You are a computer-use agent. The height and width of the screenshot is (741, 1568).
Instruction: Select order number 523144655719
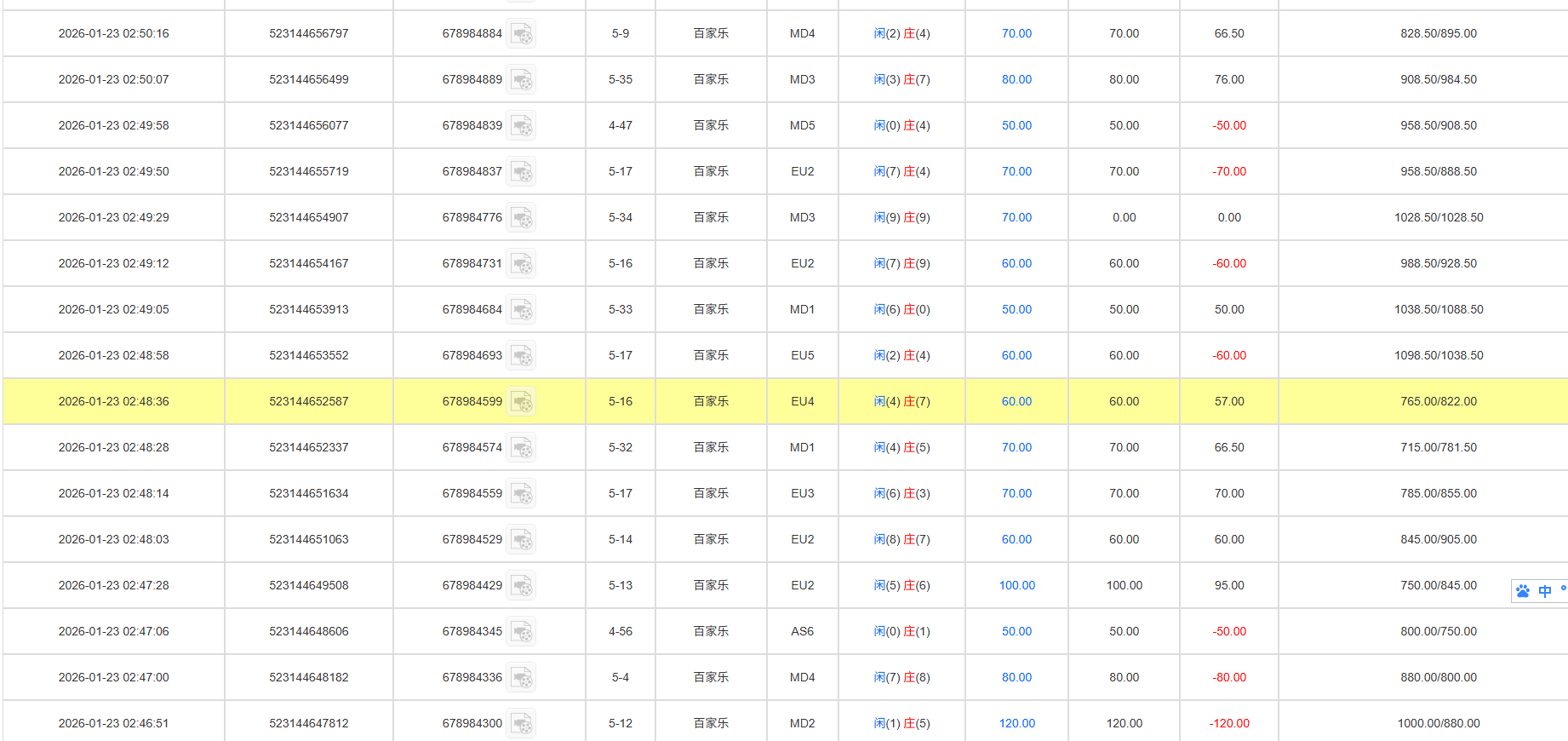(309, 172)
